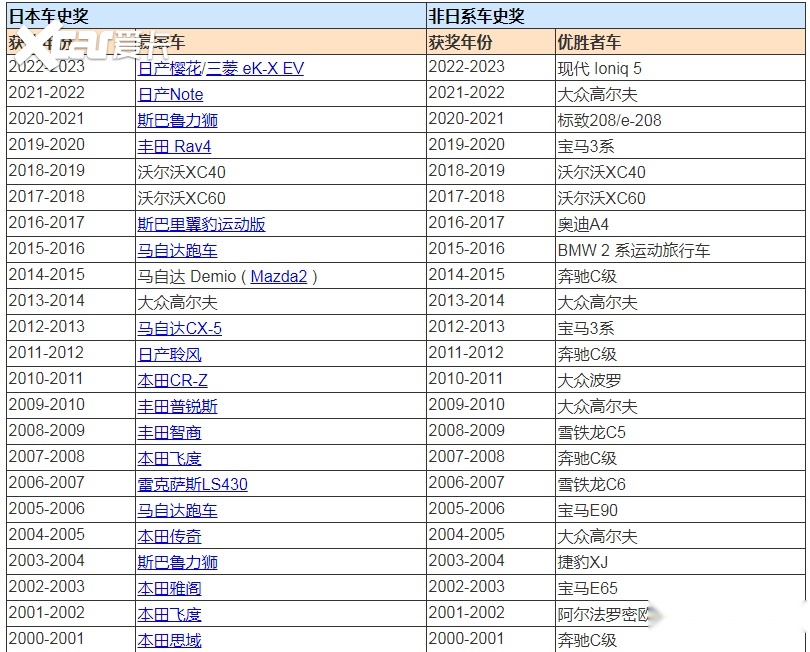Screen dimensions: 810x652
Task: Click the 雷克萨斯LS430 link
Action: click(x=193, y=484)
